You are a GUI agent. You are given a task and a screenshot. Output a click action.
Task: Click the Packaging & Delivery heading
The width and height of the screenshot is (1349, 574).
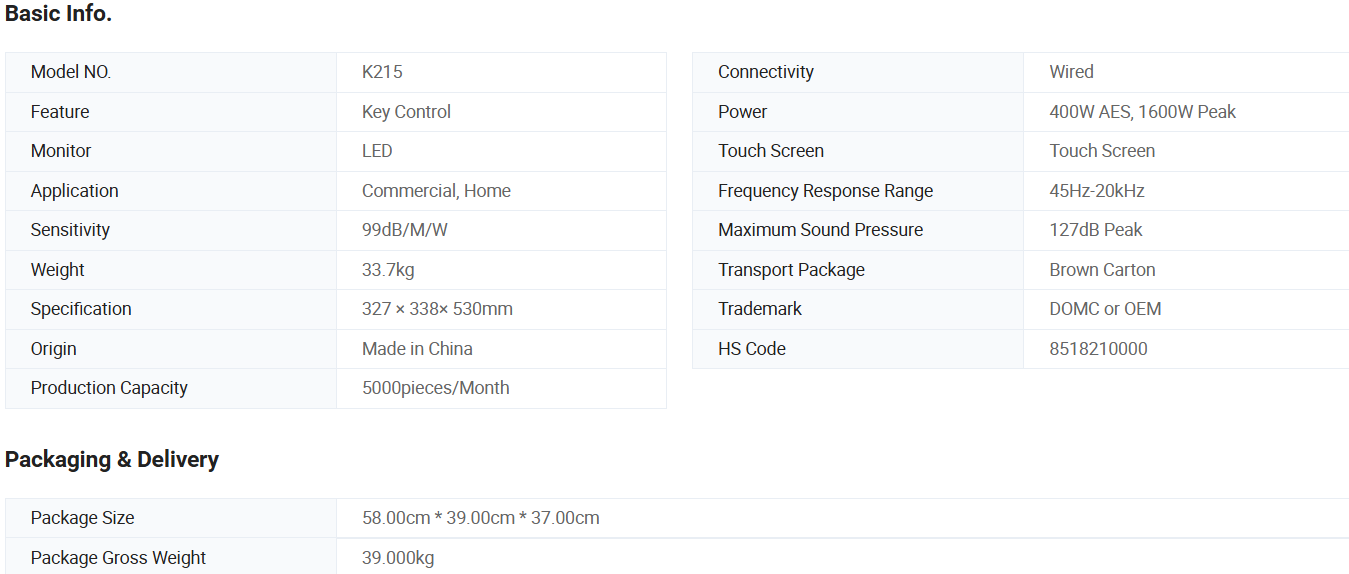pyautogui.click(x=112, y=460)
